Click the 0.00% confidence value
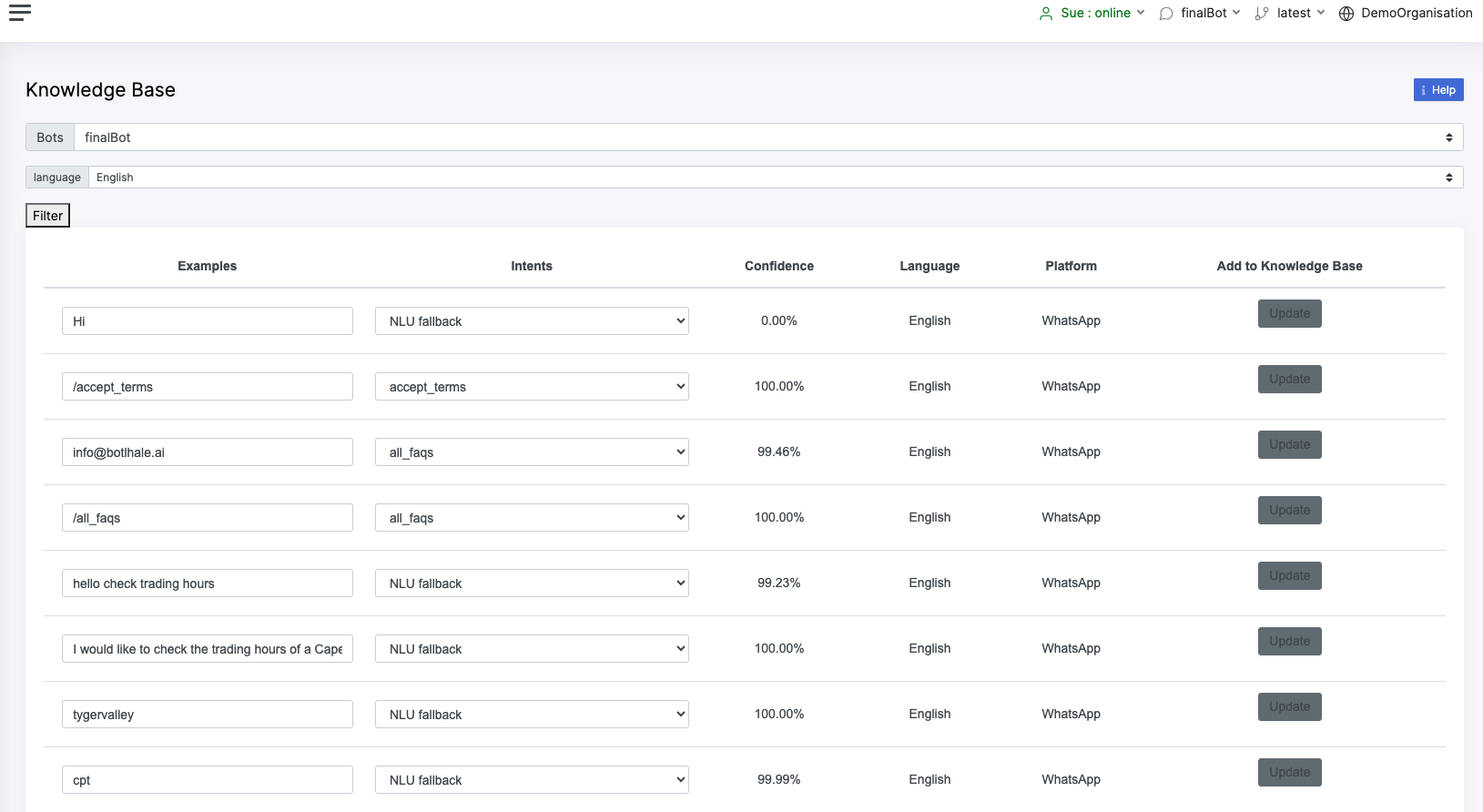Viewport: 1483px width, 812px height. point(779,320)
